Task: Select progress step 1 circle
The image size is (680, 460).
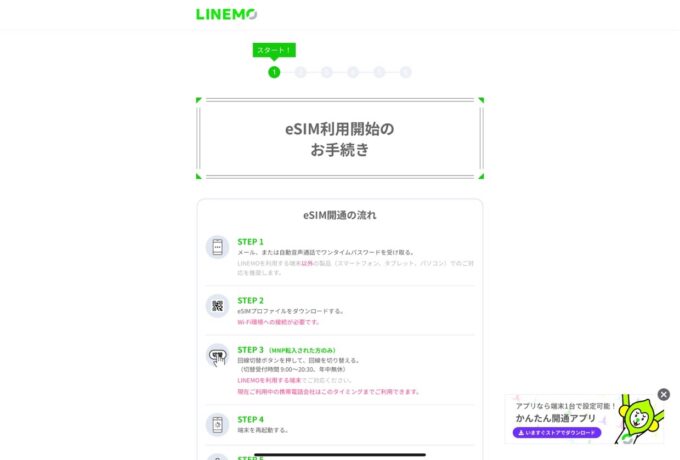Action: pyautogui.click(x=274, y=72)
